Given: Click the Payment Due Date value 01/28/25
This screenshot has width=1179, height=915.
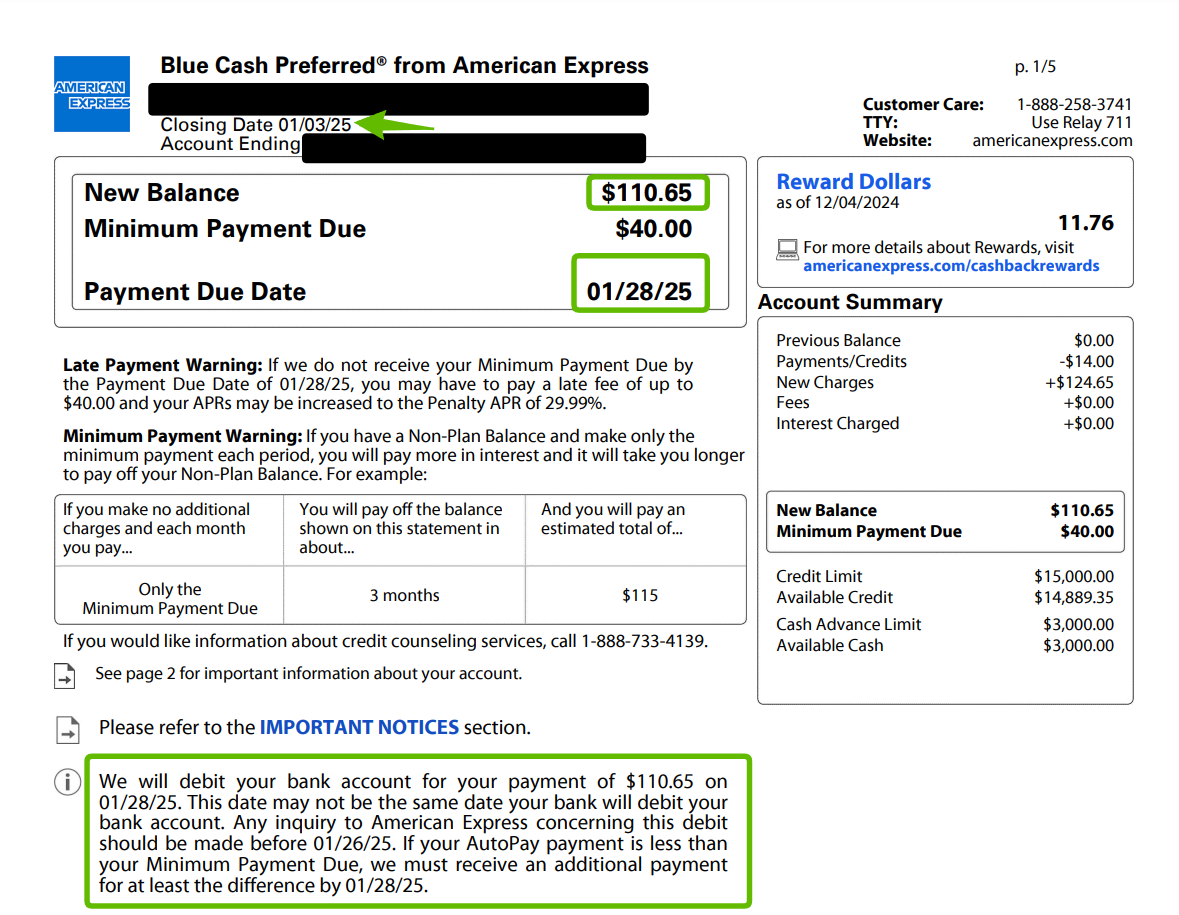Looking at the screenshot, I should [639, 292].
